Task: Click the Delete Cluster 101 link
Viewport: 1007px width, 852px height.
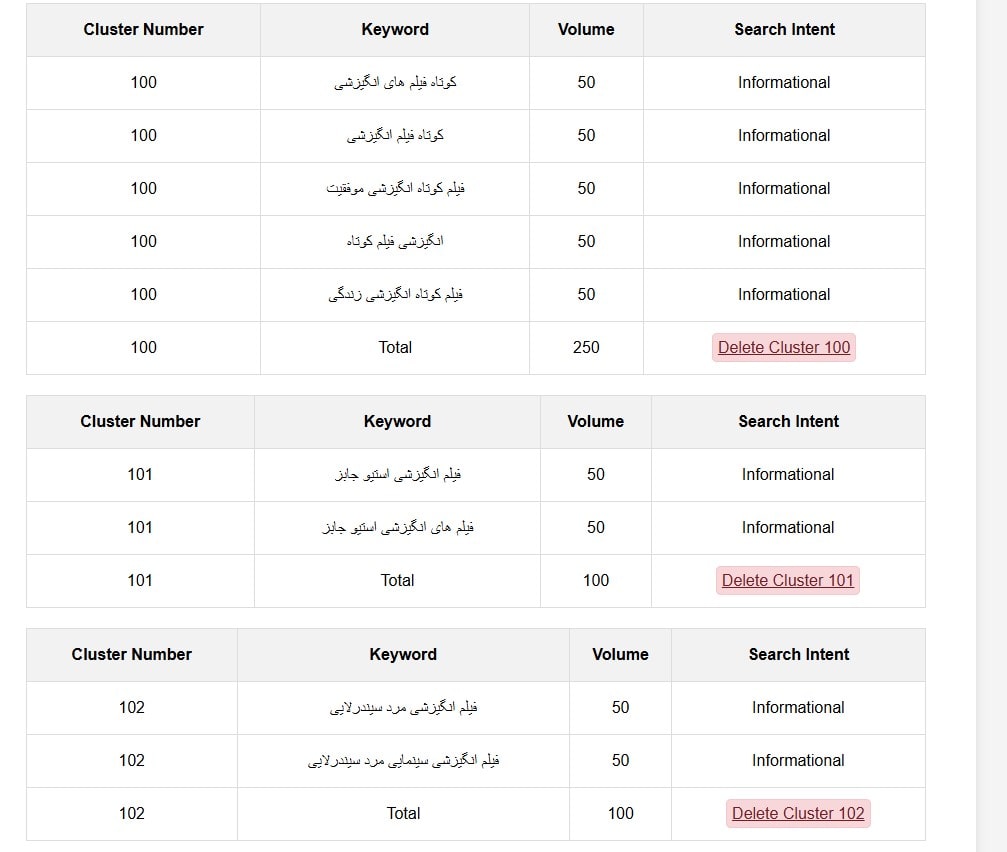Action: point(788,581)
